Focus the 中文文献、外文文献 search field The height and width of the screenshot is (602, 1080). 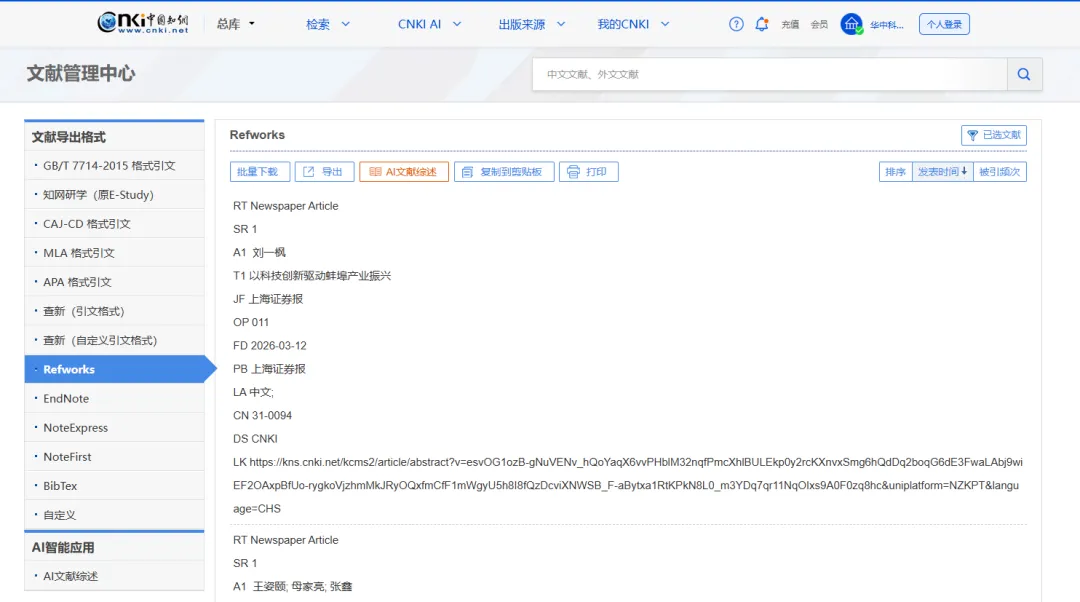[x=769, y=74]
